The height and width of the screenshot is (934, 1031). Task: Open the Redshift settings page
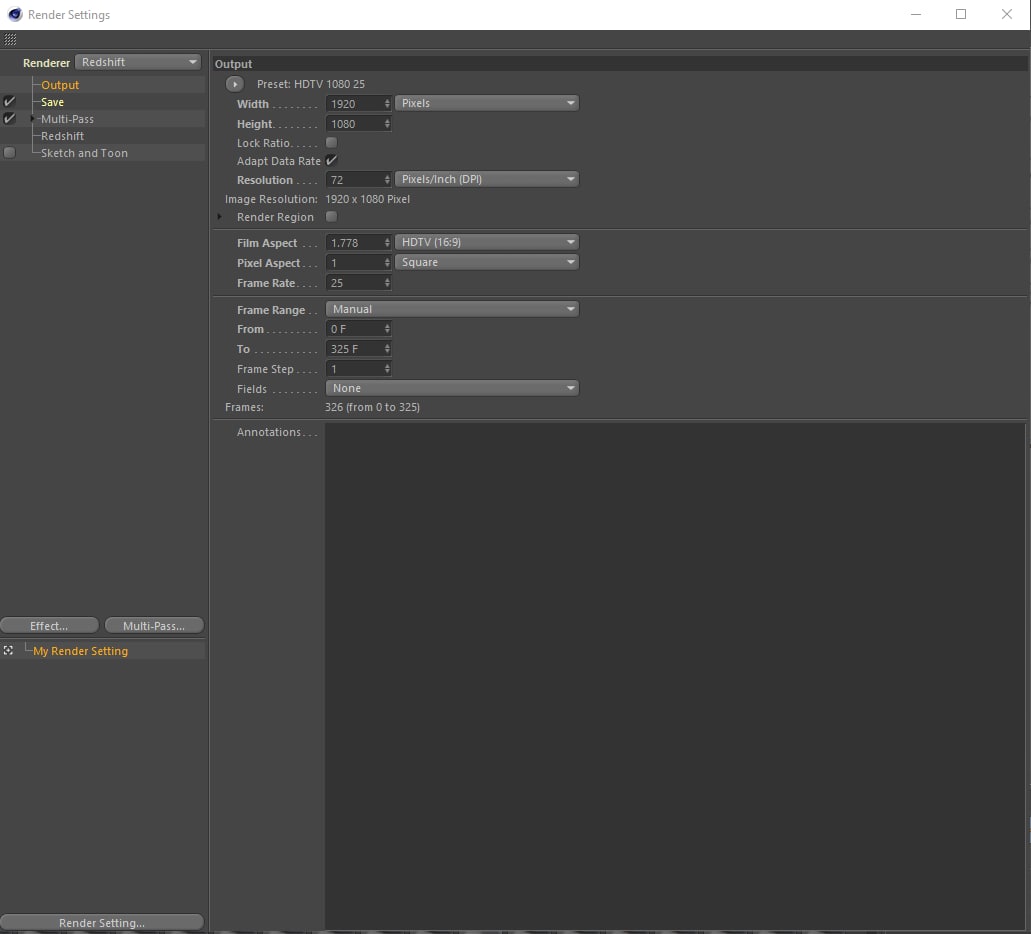[62, 136]
